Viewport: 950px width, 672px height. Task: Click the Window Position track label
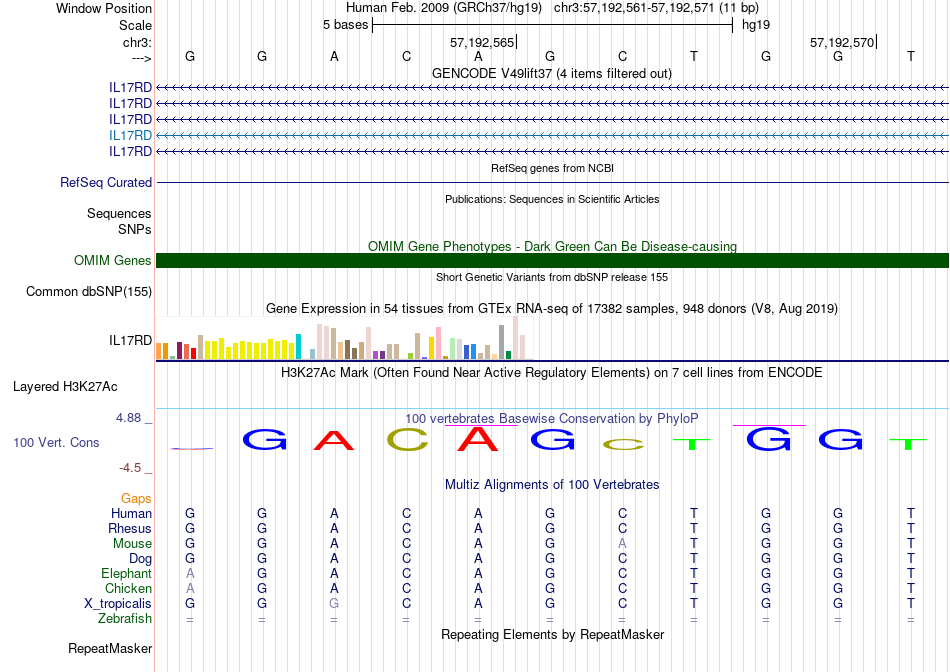tap(104, 8)
